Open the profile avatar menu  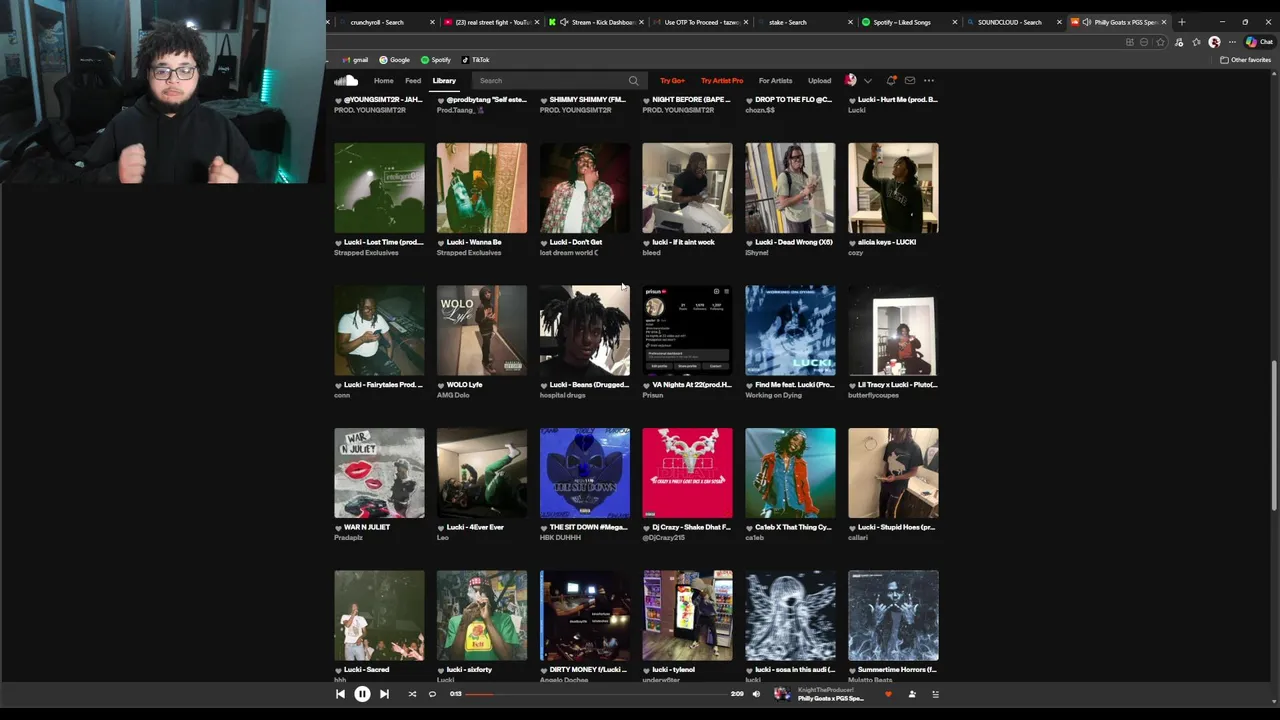(x=851, y=80)
